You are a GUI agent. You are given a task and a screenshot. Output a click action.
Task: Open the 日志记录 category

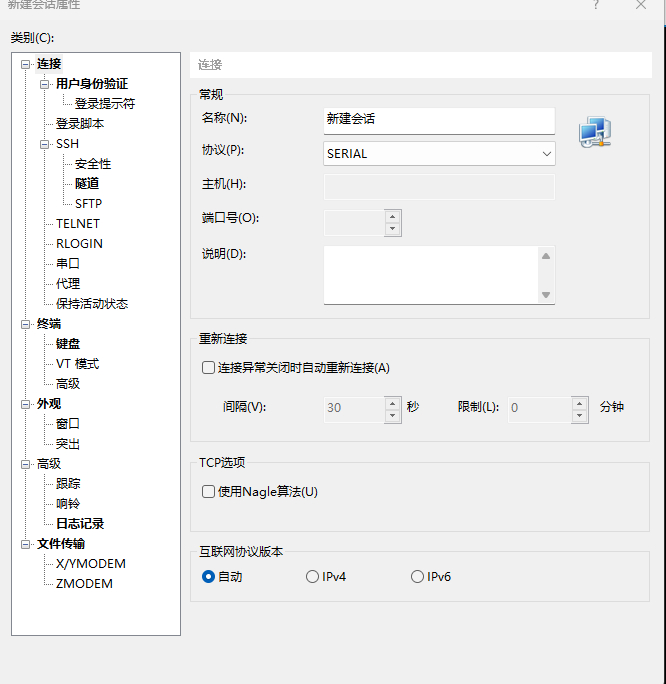80,523
